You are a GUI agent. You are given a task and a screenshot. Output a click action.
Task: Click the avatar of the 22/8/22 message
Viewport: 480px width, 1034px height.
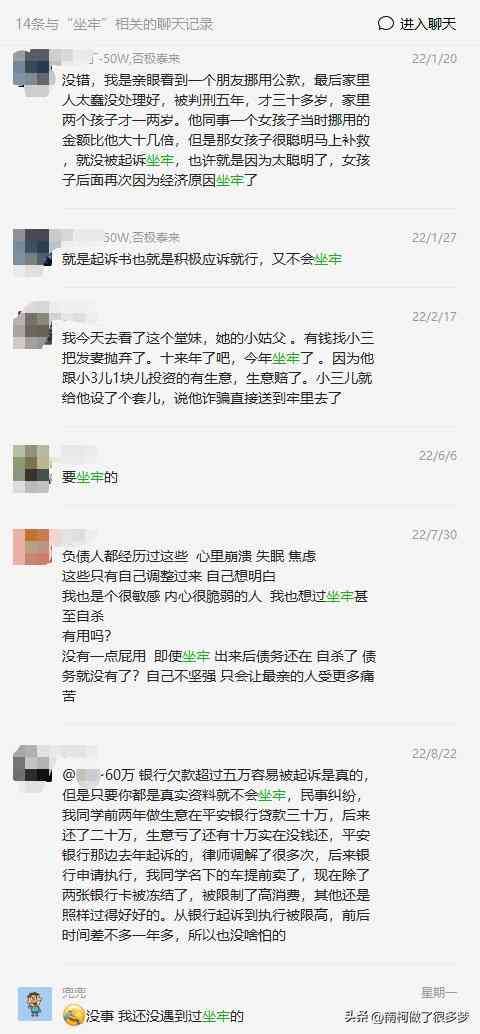31,763
